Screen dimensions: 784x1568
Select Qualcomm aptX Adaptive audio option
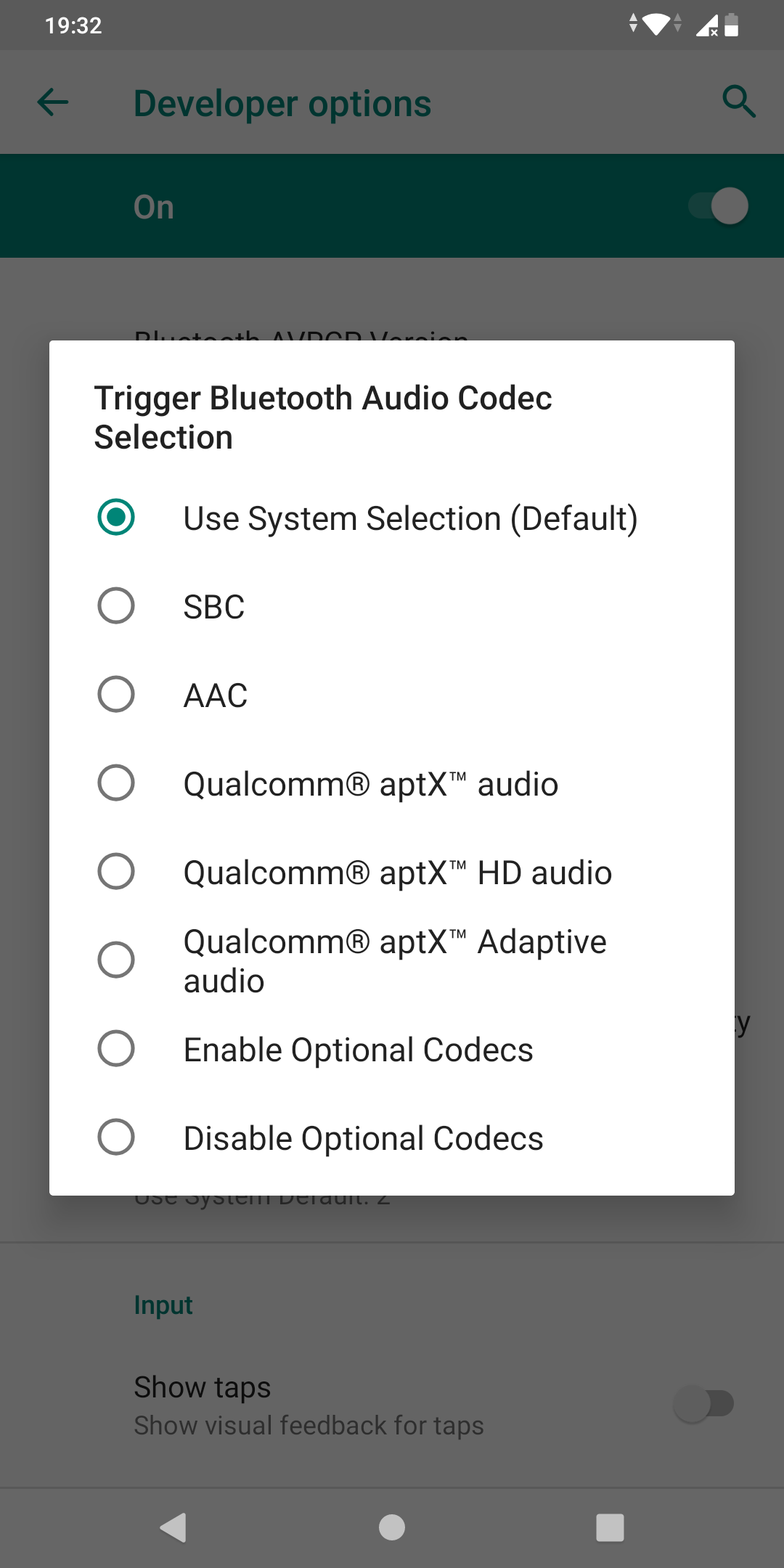click(116, 960)
